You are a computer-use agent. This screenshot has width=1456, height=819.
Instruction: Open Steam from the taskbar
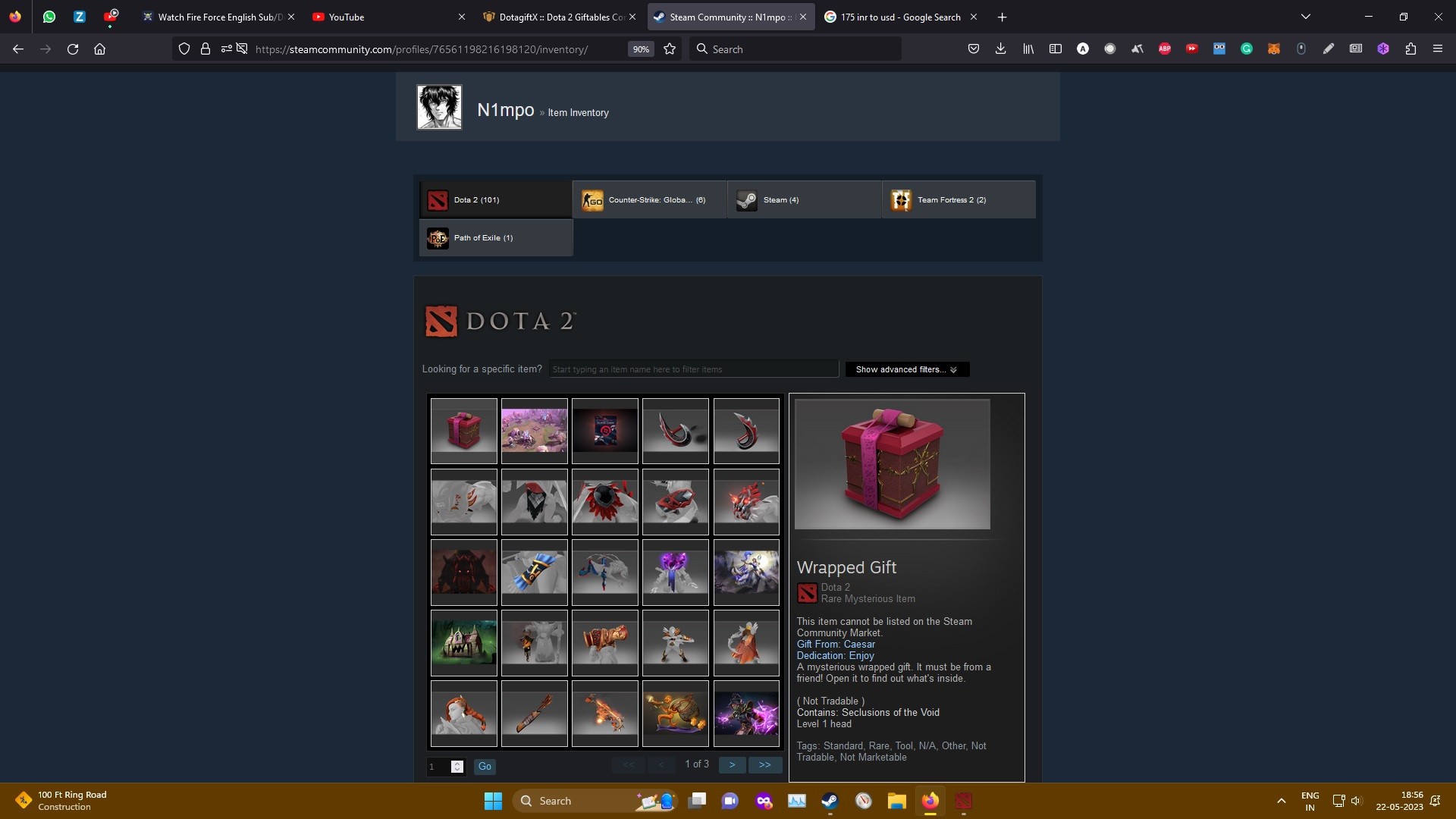pos(830,801)
